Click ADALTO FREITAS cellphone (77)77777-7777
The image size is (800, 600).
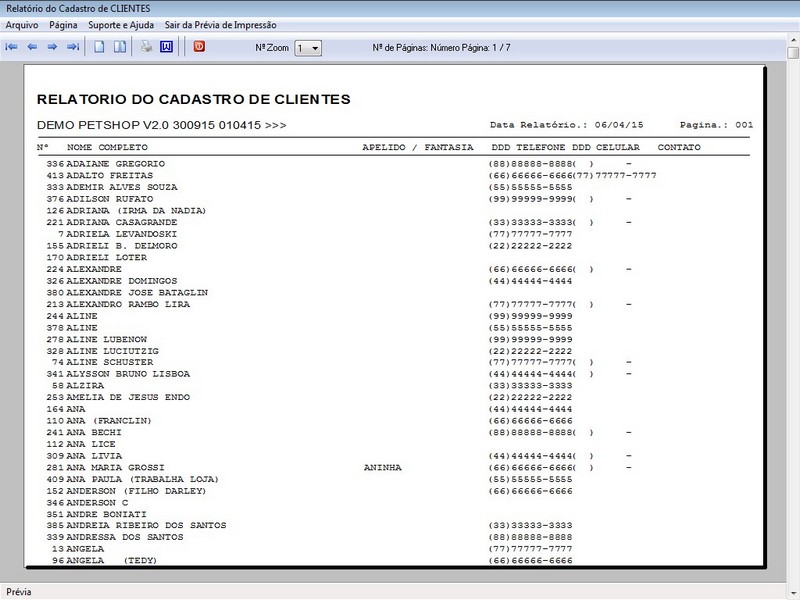(614, 176)
